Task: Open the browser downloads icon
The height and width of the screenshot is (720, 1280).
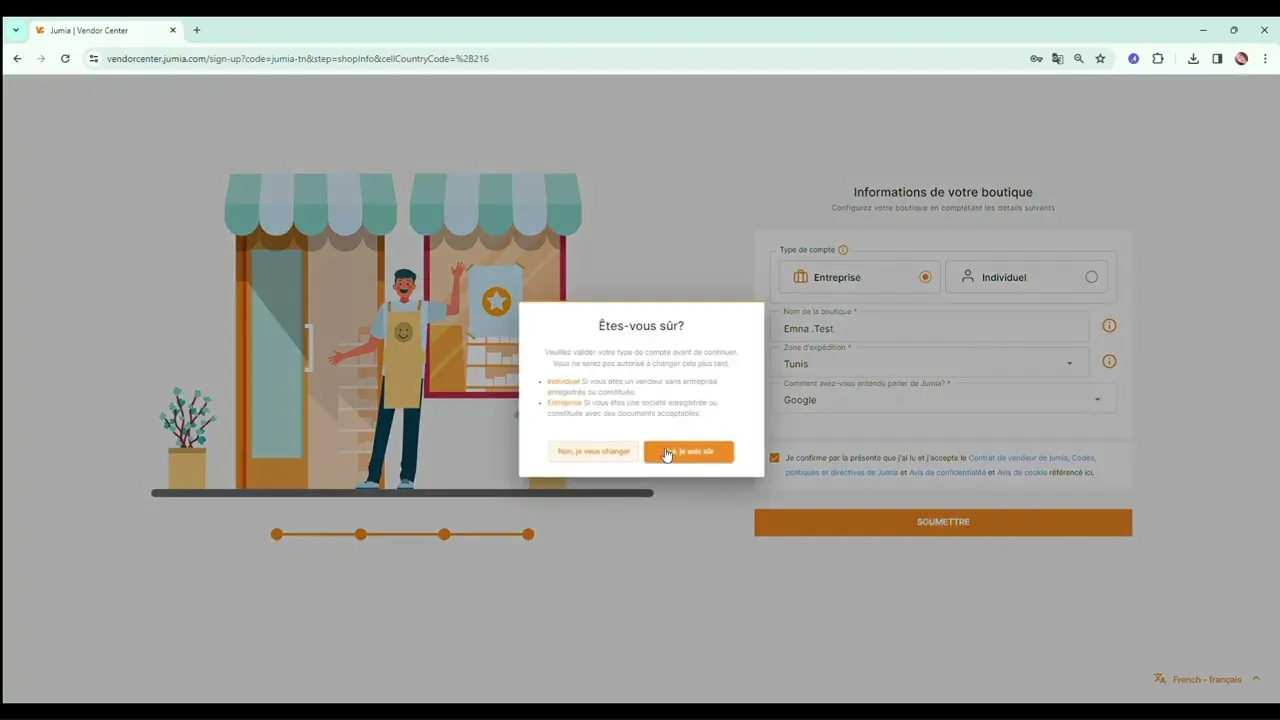Action: click(x=1193, y=59)
